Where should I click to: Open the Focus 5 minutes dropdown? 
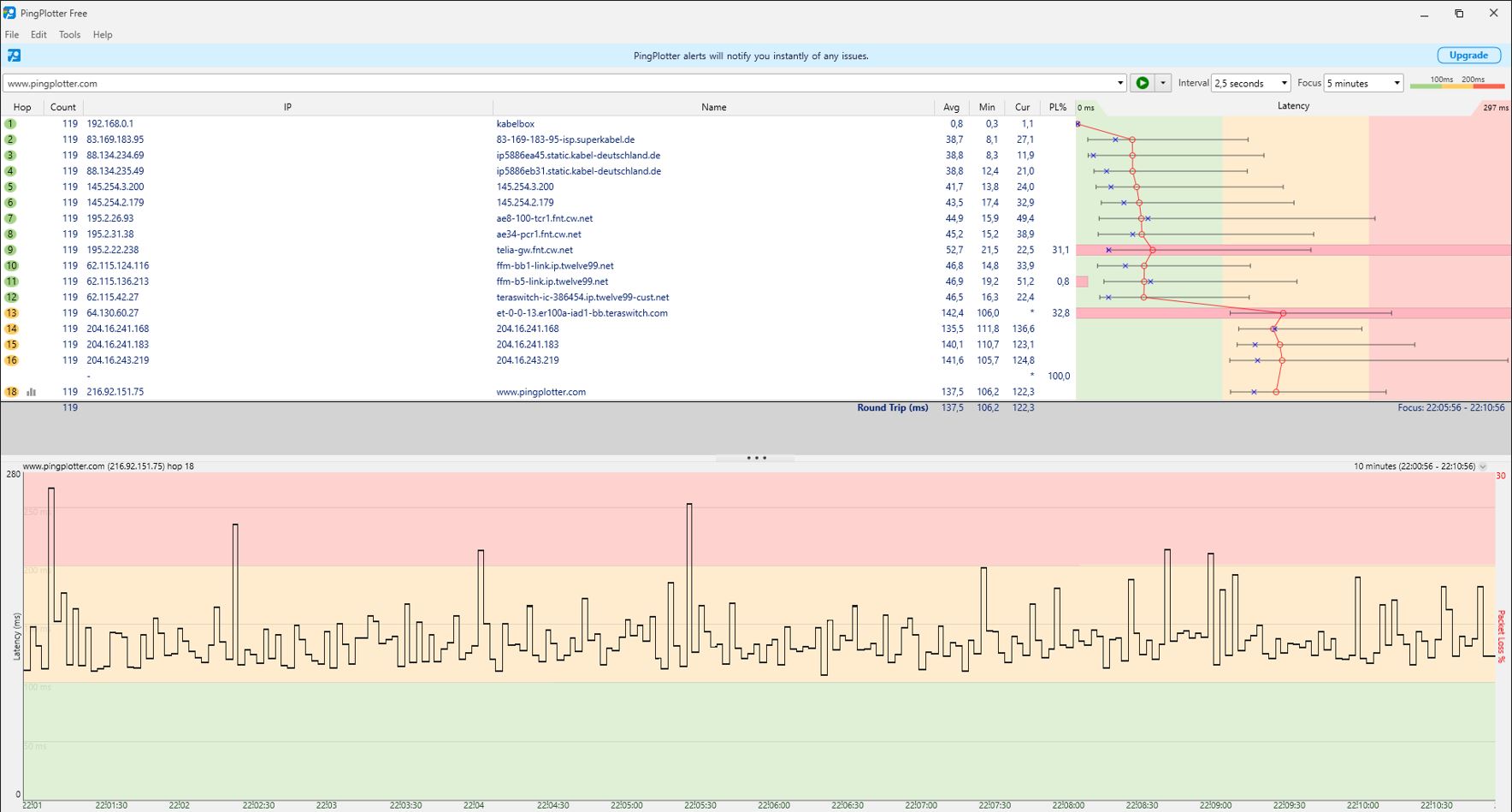tap(1364, 83)
